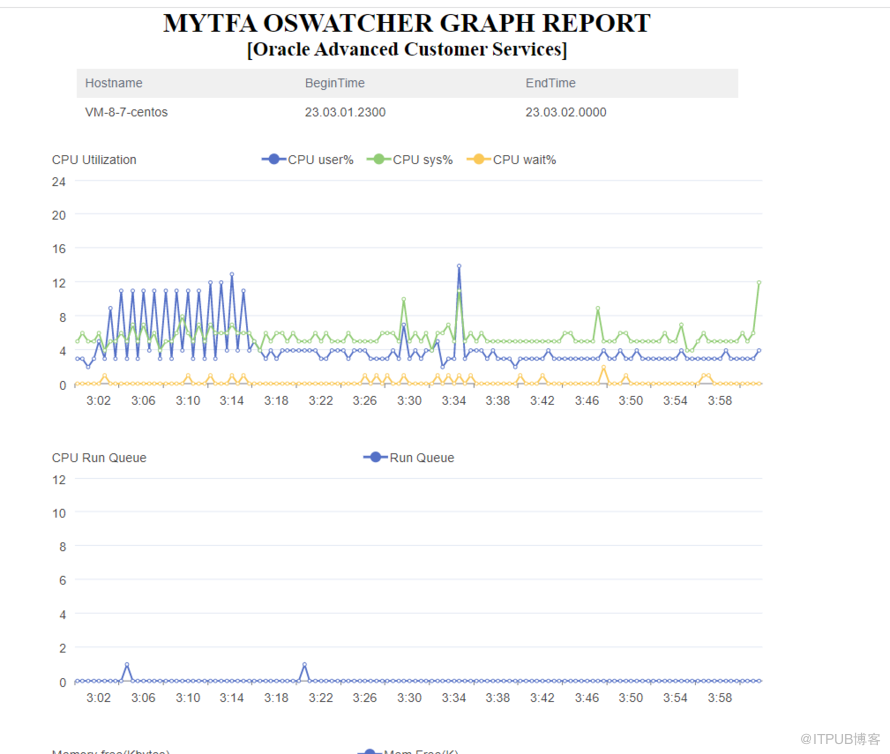The image size is (890, 754).
Task: Click the yellow CPU wait% legend marker icon
Action: pyautogui.click(x=478, y=160)
